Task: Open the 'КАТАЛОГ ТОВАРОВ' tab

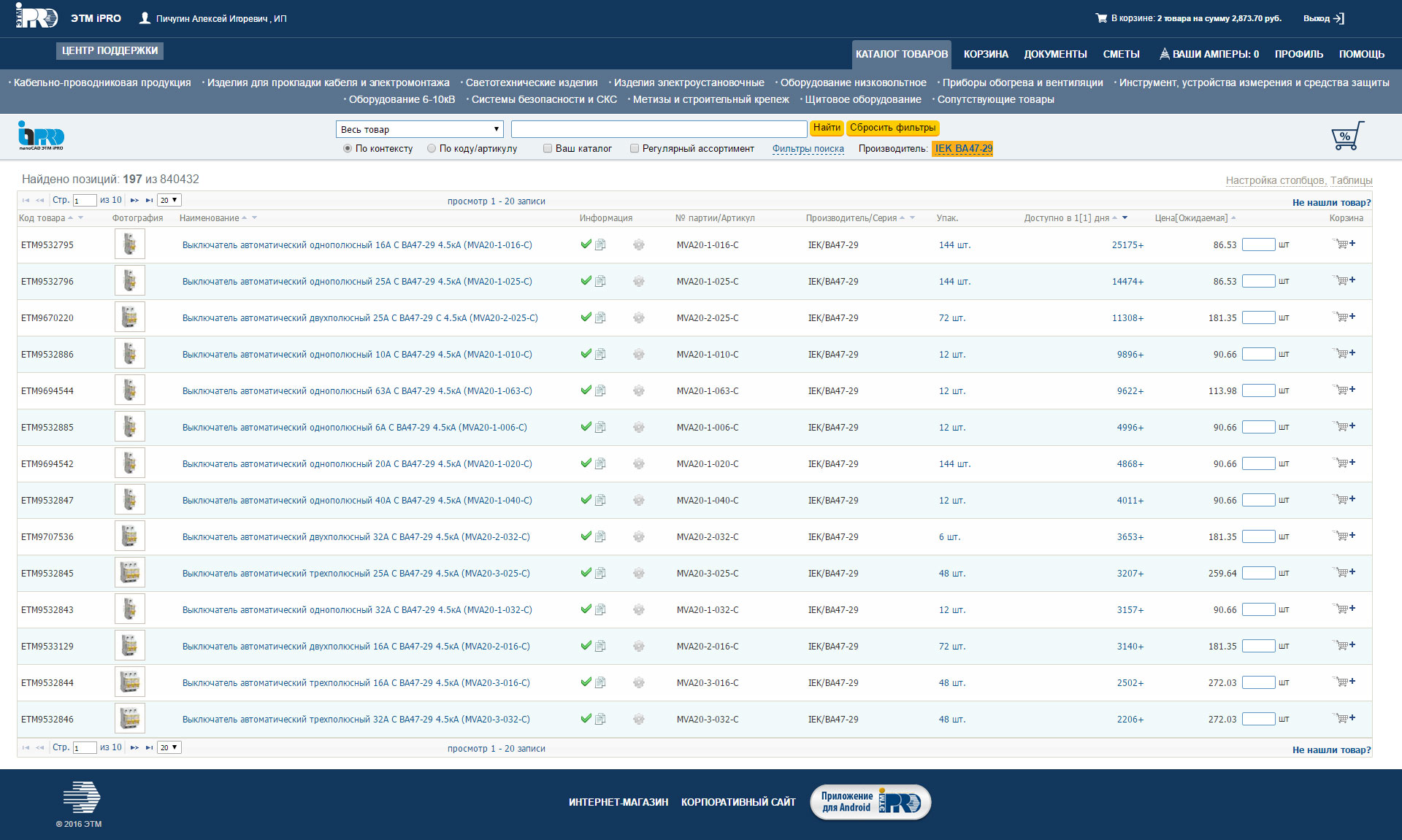Action: point(902,54)
